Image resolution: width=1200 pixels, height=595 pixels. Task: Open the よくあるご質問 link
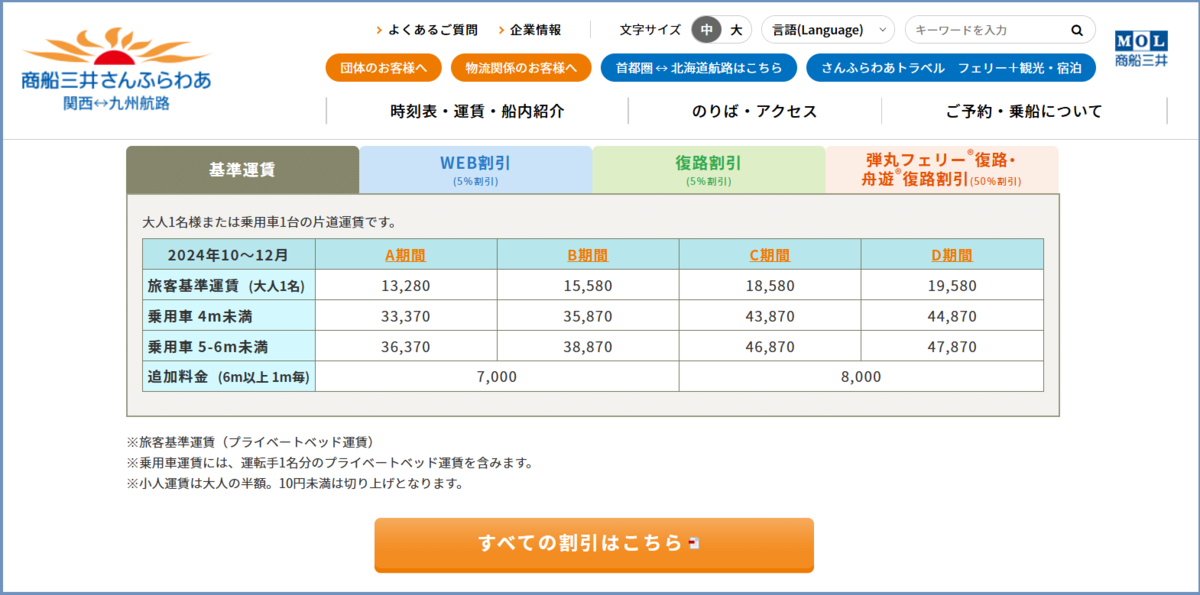click(433, 30)
